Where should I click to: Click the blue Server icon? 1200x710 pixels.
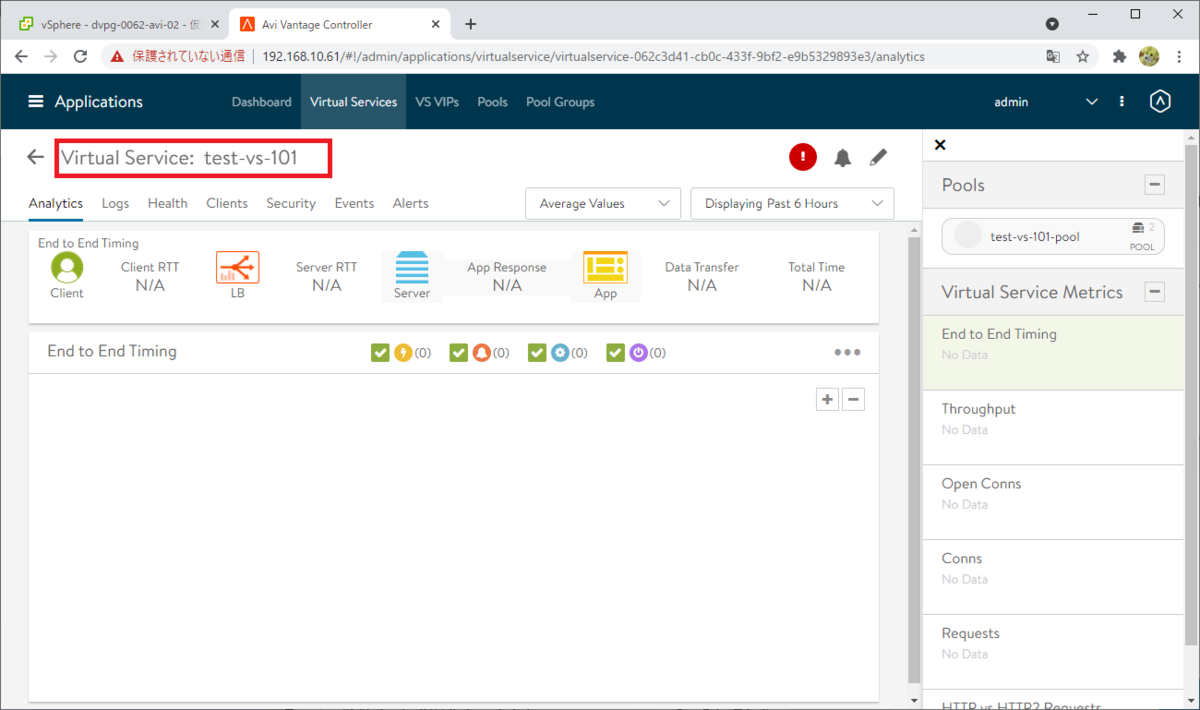click(x=412, y=268)
